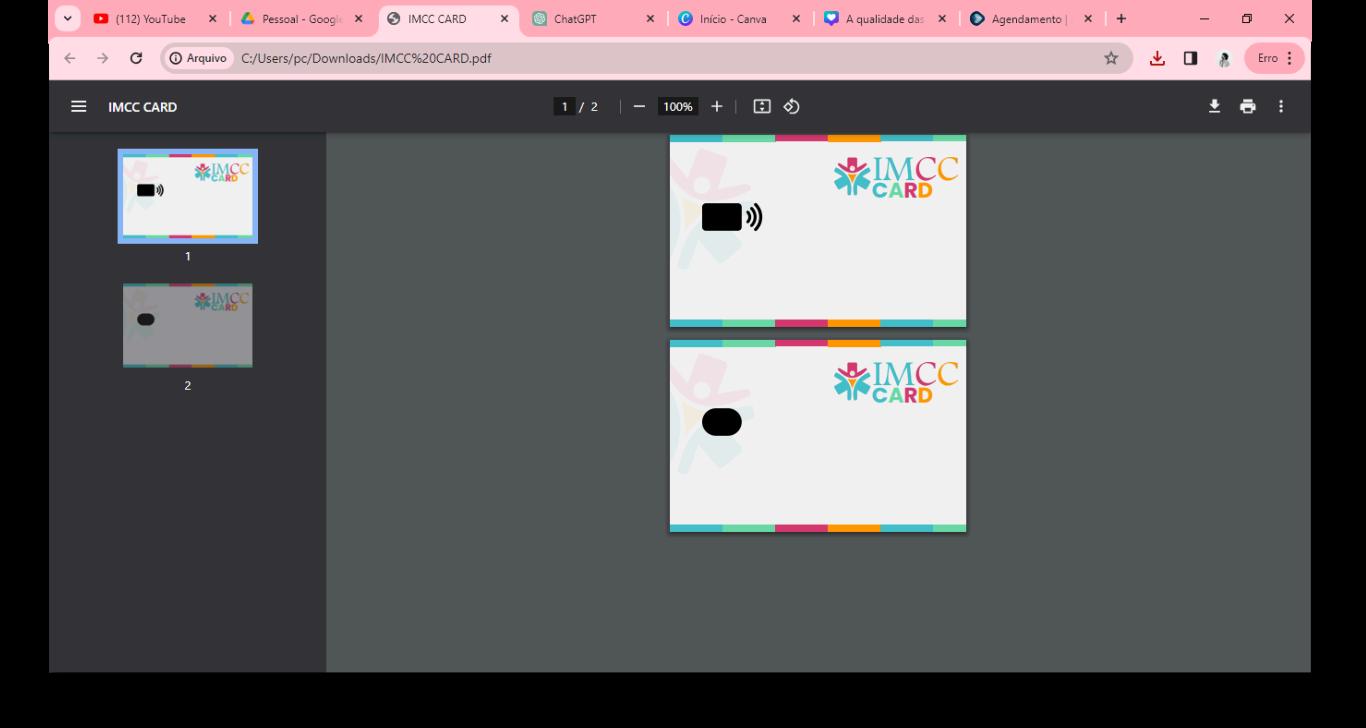Close the Pessoal Google Drive tab
The height and width of the screenshot is (728, 1366).
(358, 19)
